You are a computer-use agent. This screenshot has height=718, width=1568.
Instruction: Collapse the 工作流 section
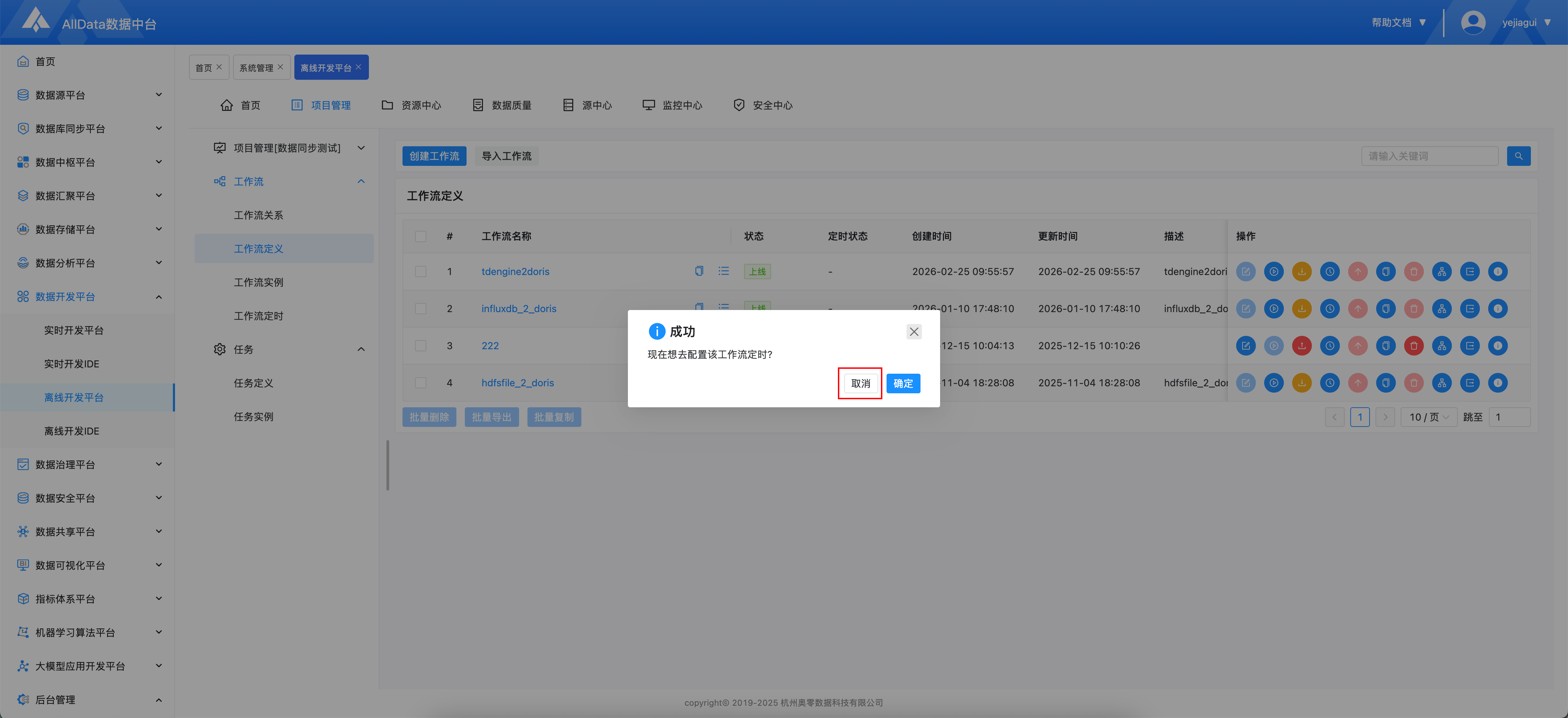[x=360, y=181]
